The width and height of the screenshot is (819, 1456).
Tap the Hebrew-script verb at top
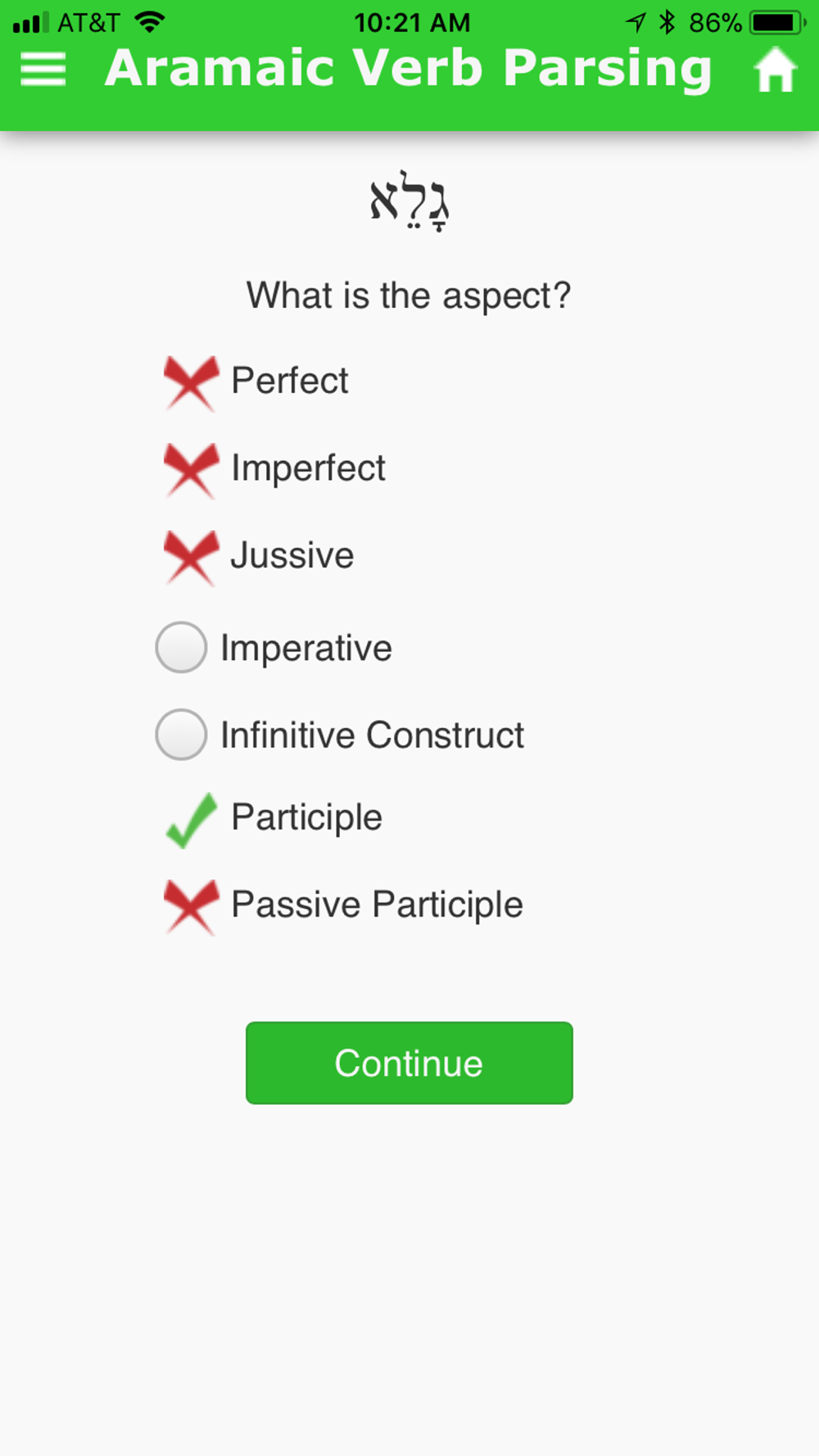click(x=409, y=201)
